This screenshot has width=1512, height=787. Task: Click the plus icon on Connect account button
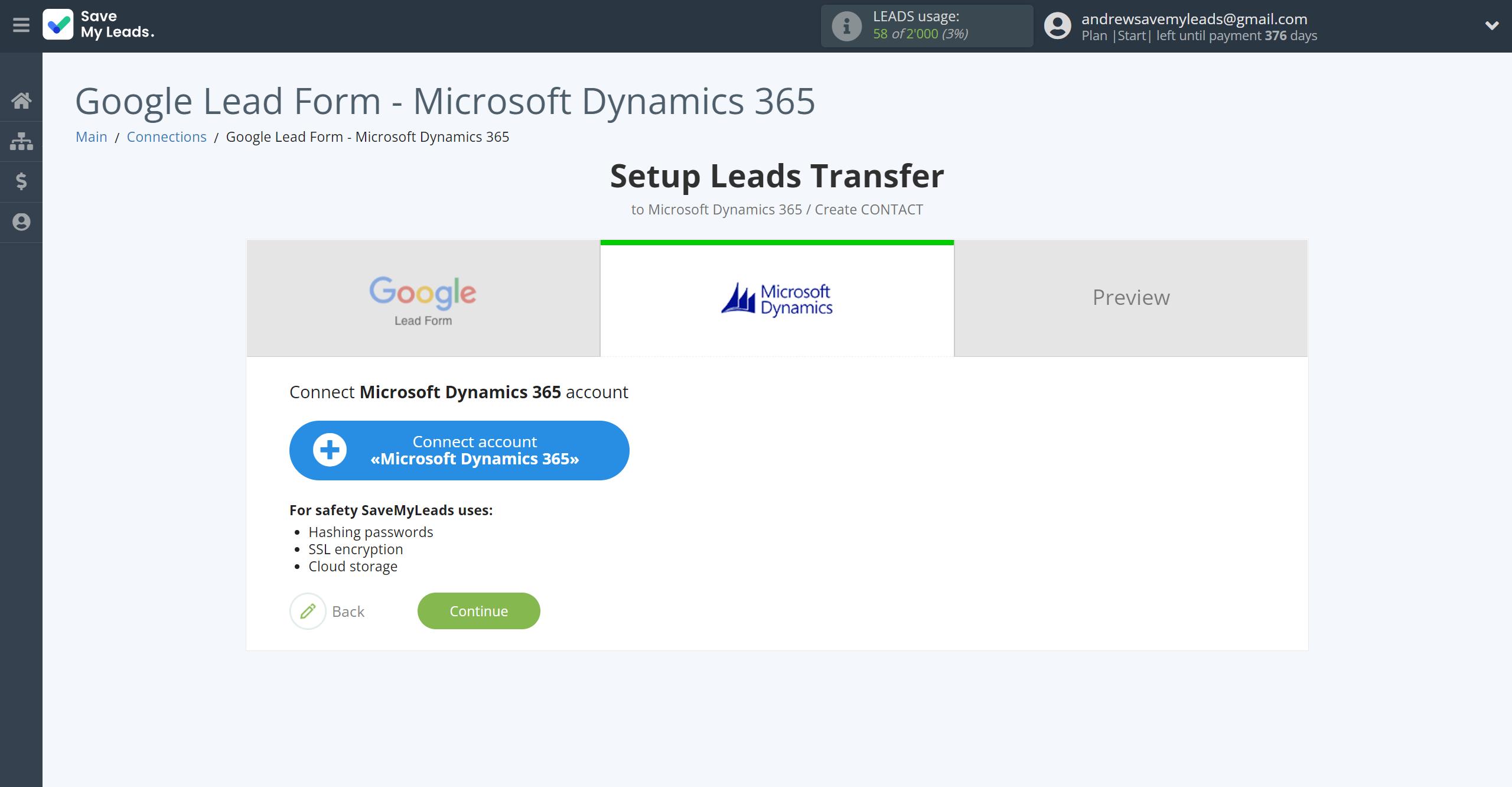[331, 450]
